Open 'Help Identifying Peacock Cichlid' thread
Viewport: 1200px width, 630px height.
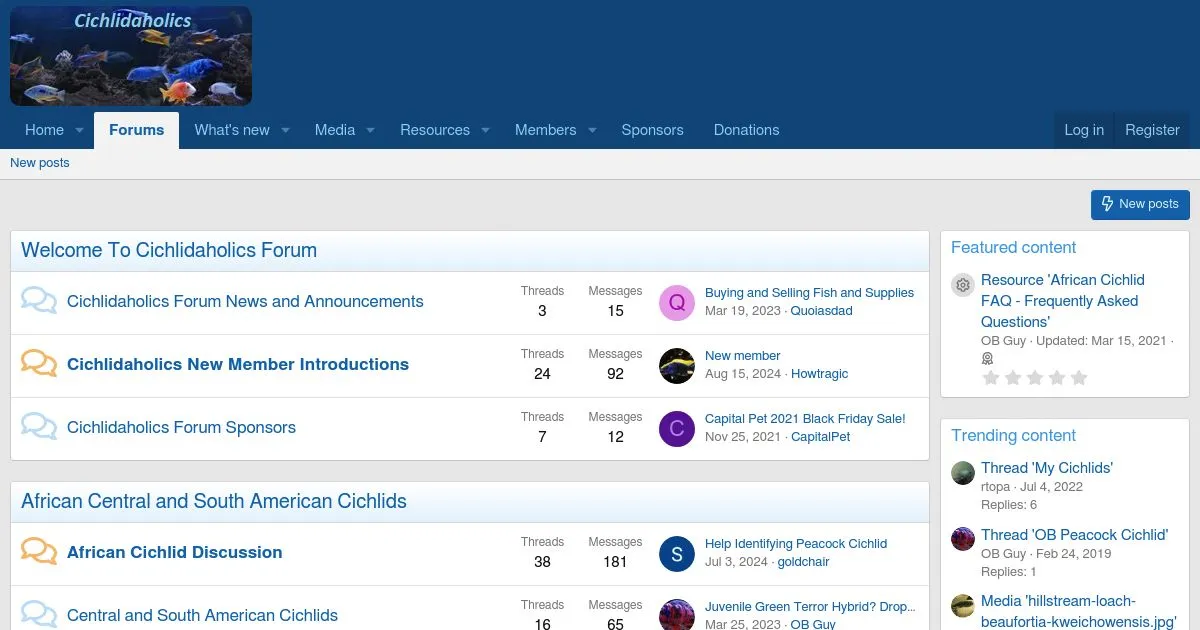tap(795, 544)
